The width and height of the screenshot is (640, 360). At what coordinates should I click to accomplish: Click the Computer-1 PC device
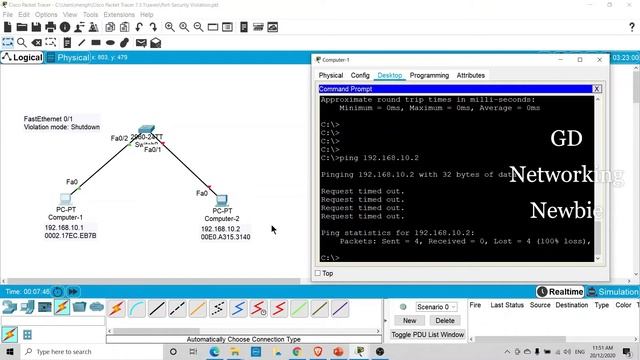tap(65, 199)
